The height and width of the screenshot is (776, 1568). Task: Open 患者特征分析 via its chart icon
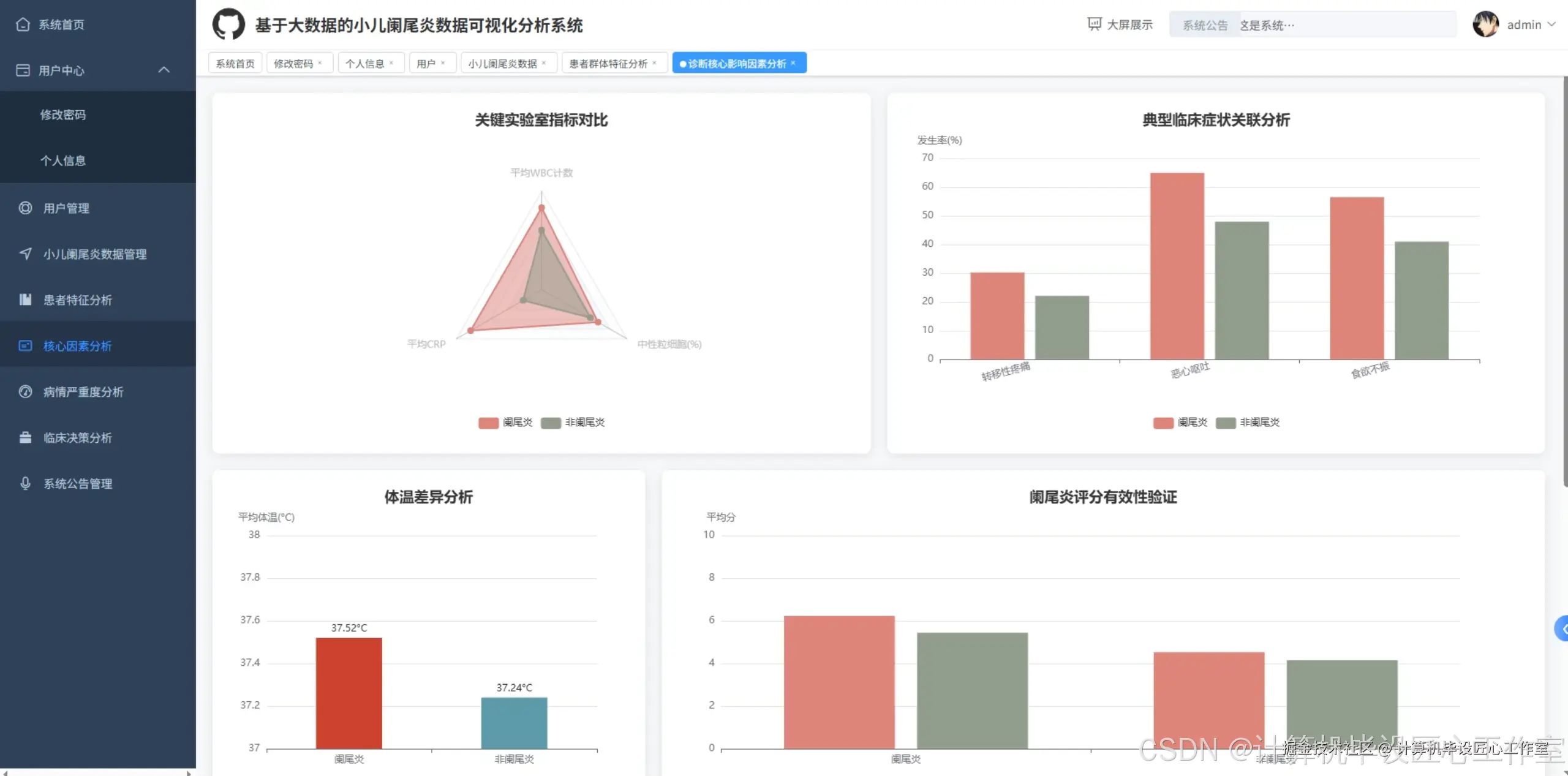25,299
